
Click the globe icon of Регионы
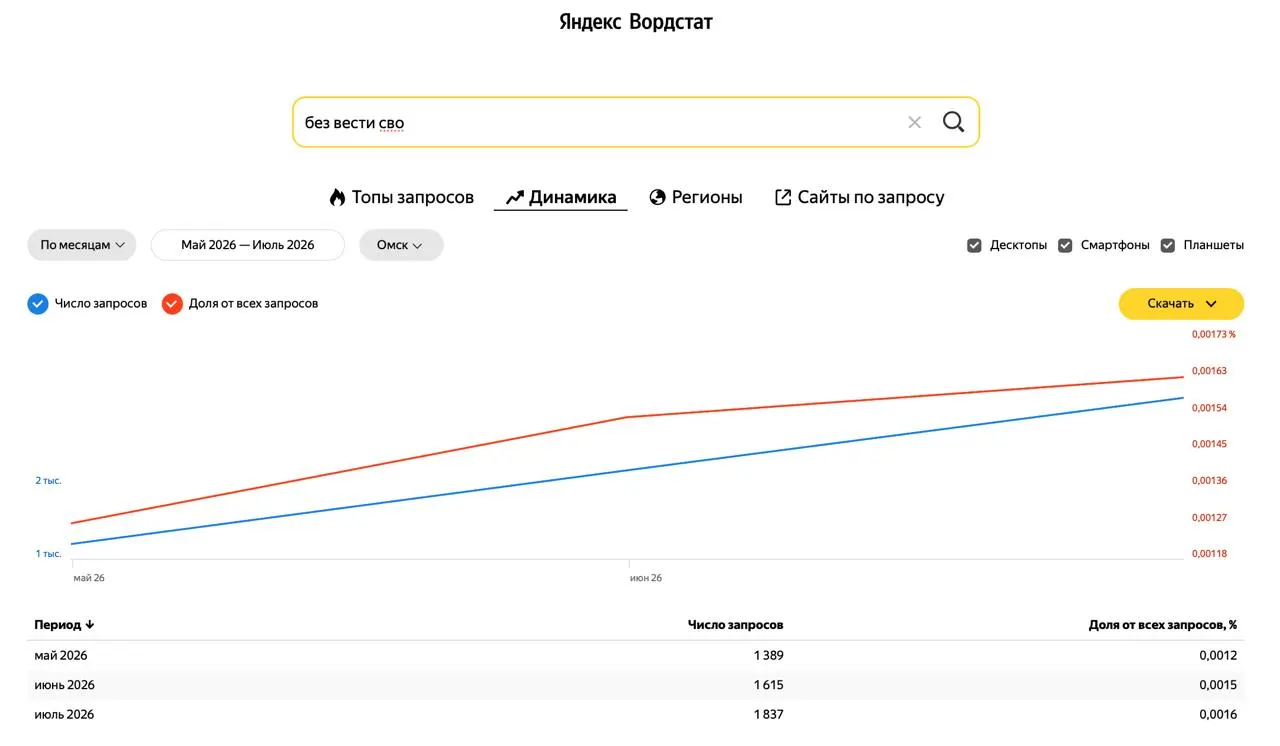657,197
